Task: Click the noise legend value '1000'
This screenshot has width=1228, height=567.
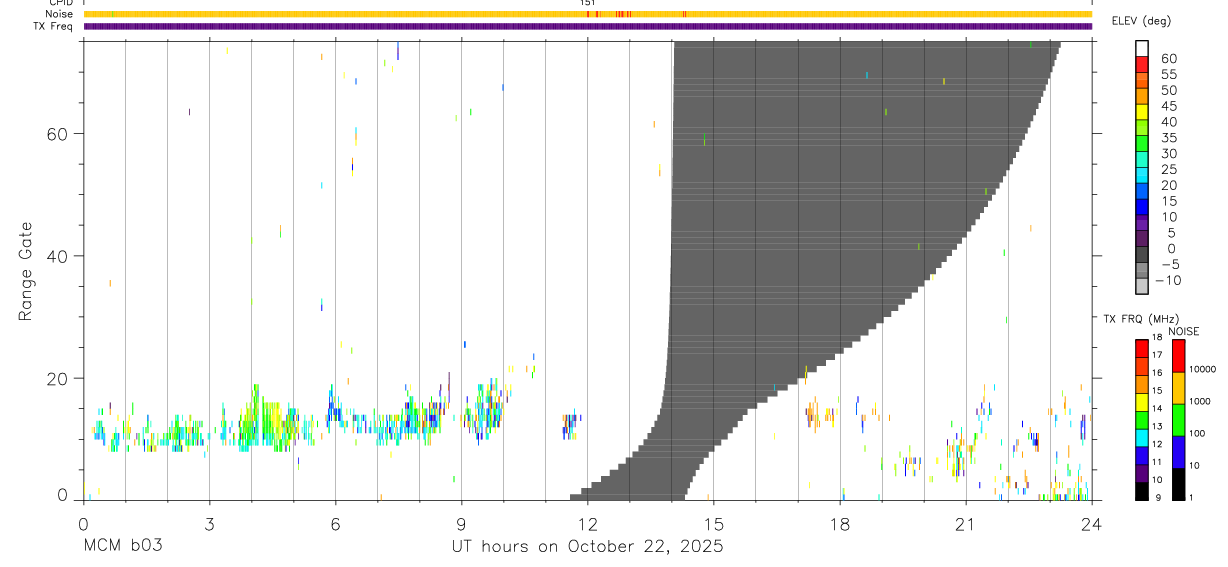Action: click(1201, 401)
